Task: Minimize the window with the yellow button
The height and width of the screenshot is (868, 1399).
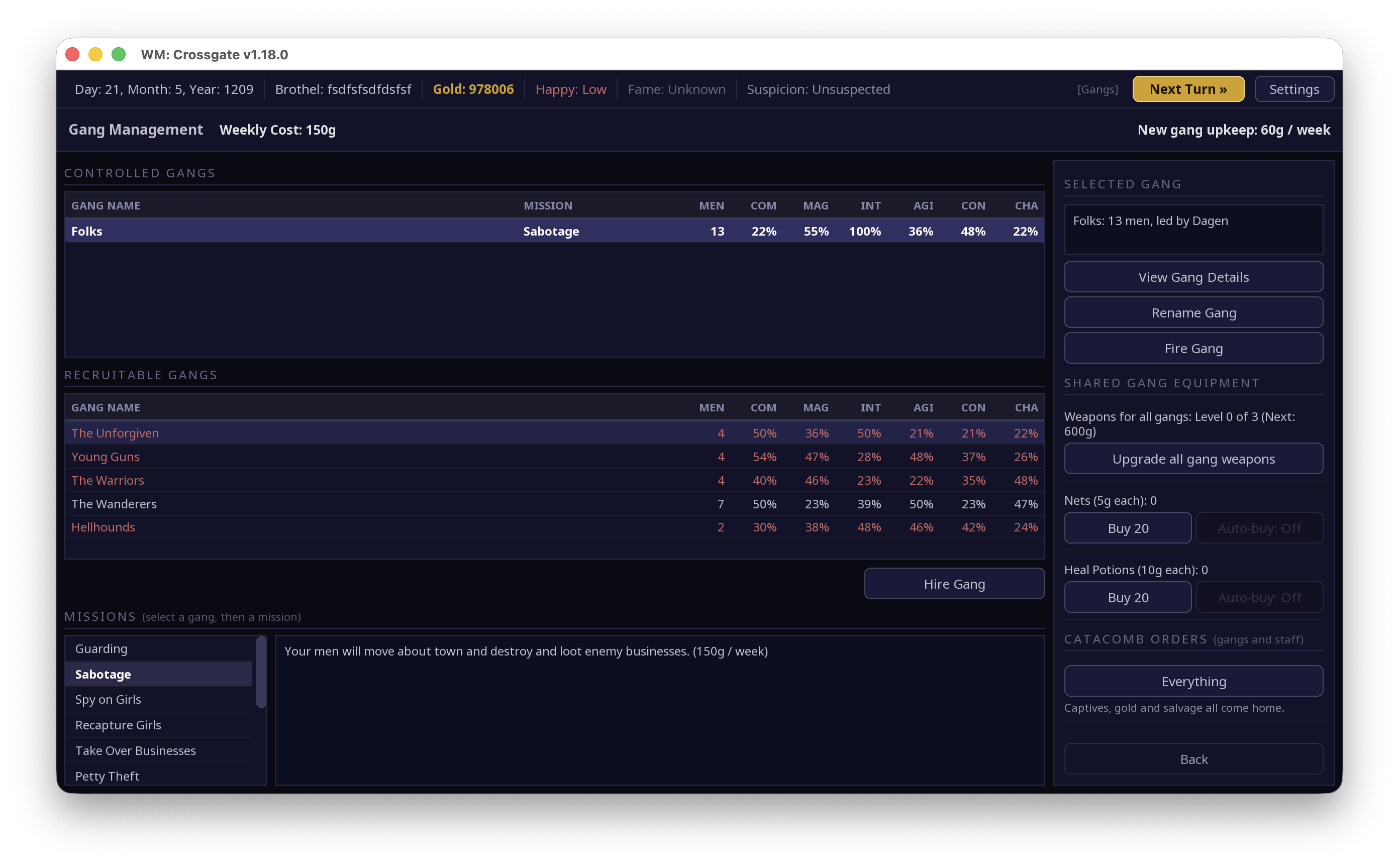Action: tap(95, 55)
